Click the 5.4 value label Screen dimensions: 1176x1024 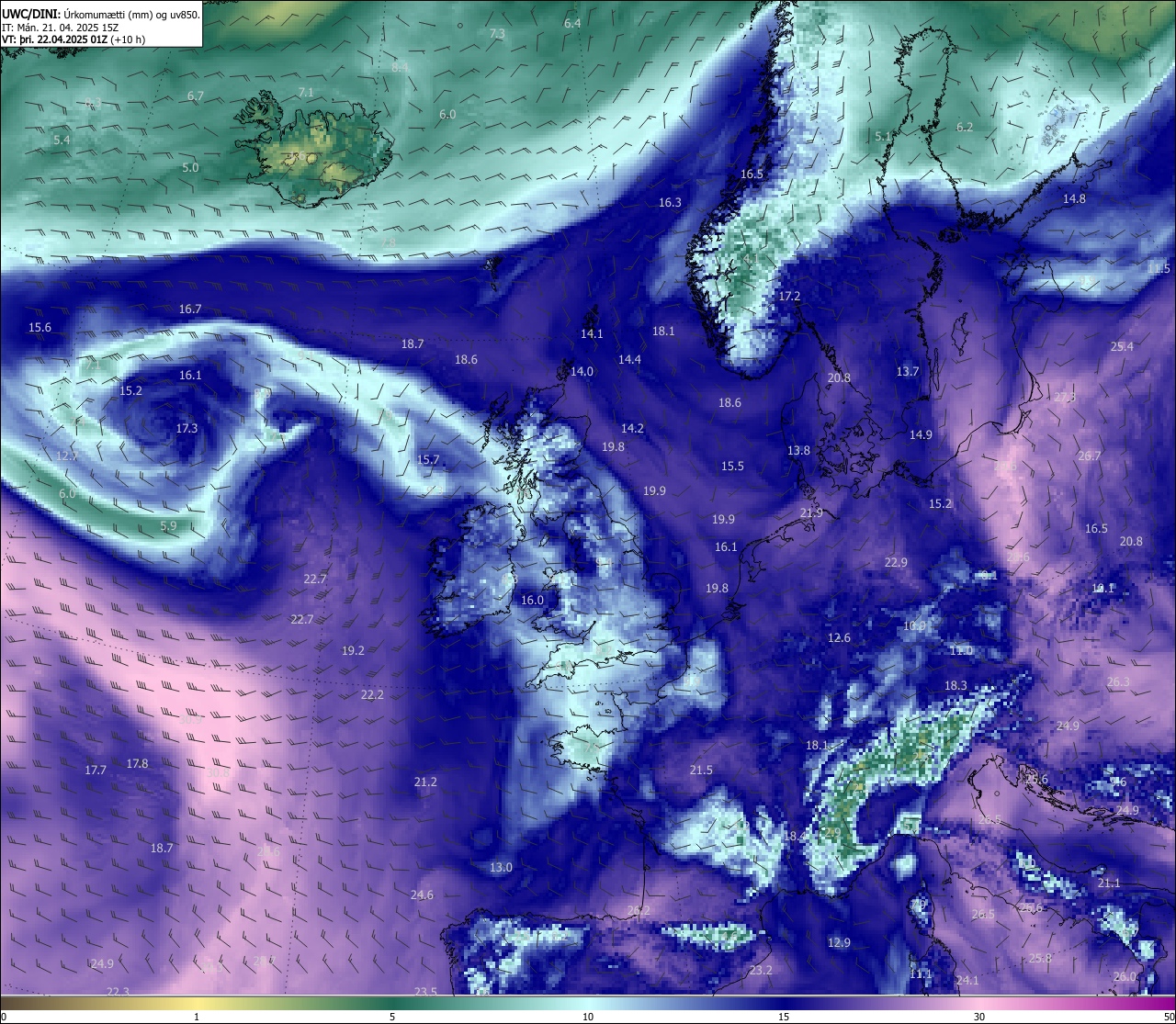[x=62, y=140]
